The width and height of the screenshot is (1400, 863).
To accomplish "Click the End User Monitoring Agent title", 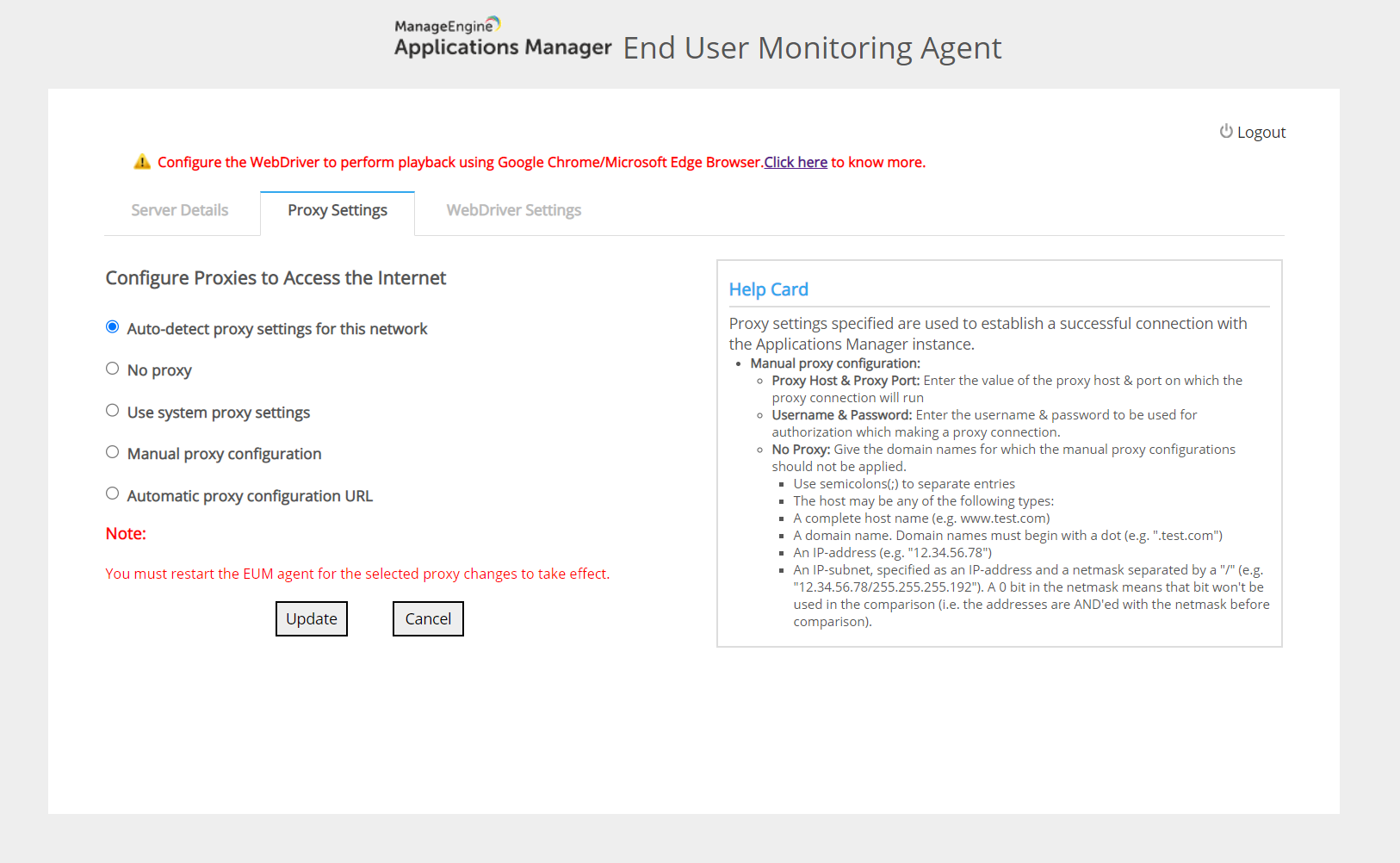I will (x=812, y=48).
